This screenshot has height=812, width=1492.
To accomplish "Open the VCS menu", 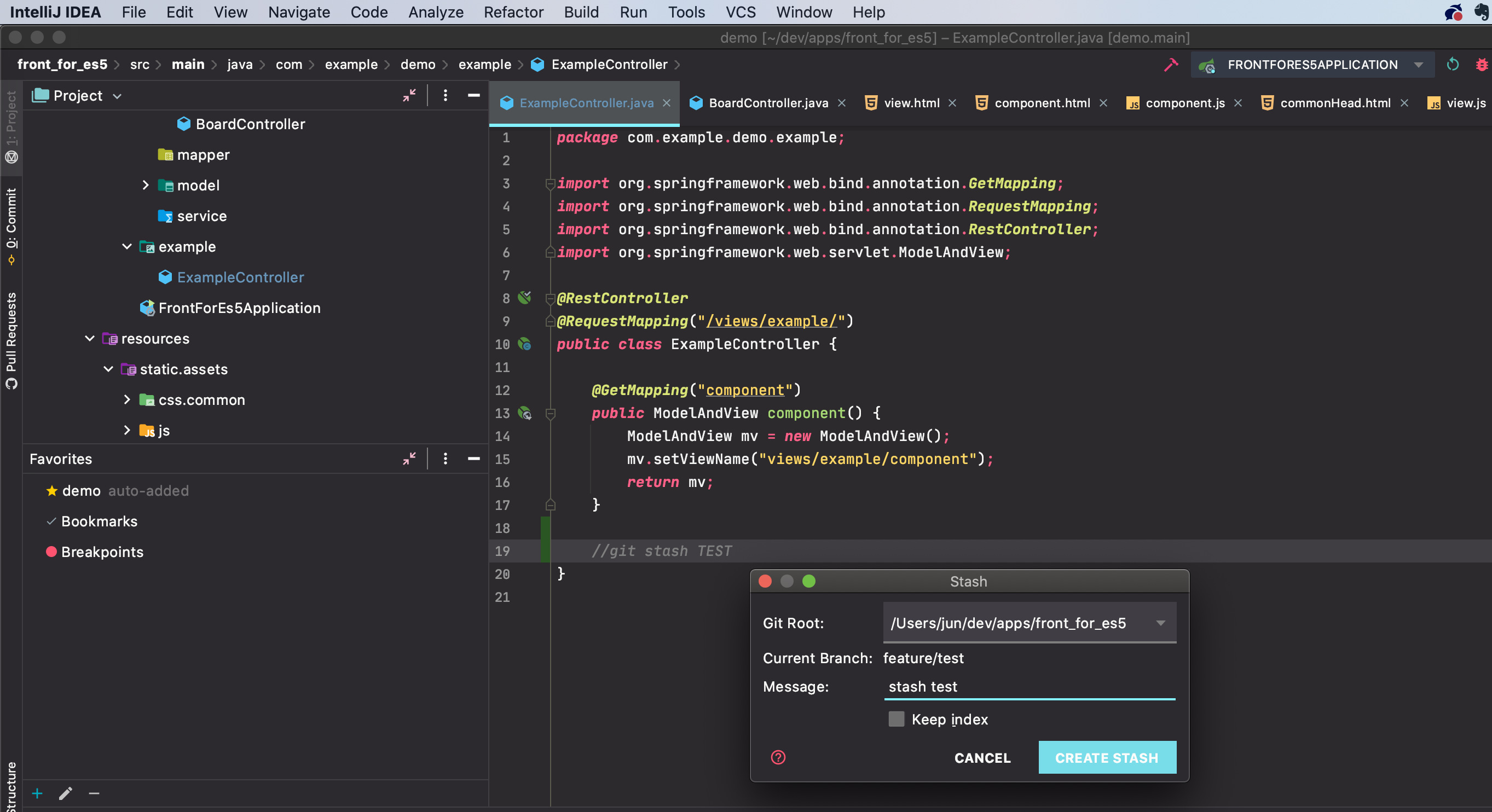I will click(x=740, y=12).
